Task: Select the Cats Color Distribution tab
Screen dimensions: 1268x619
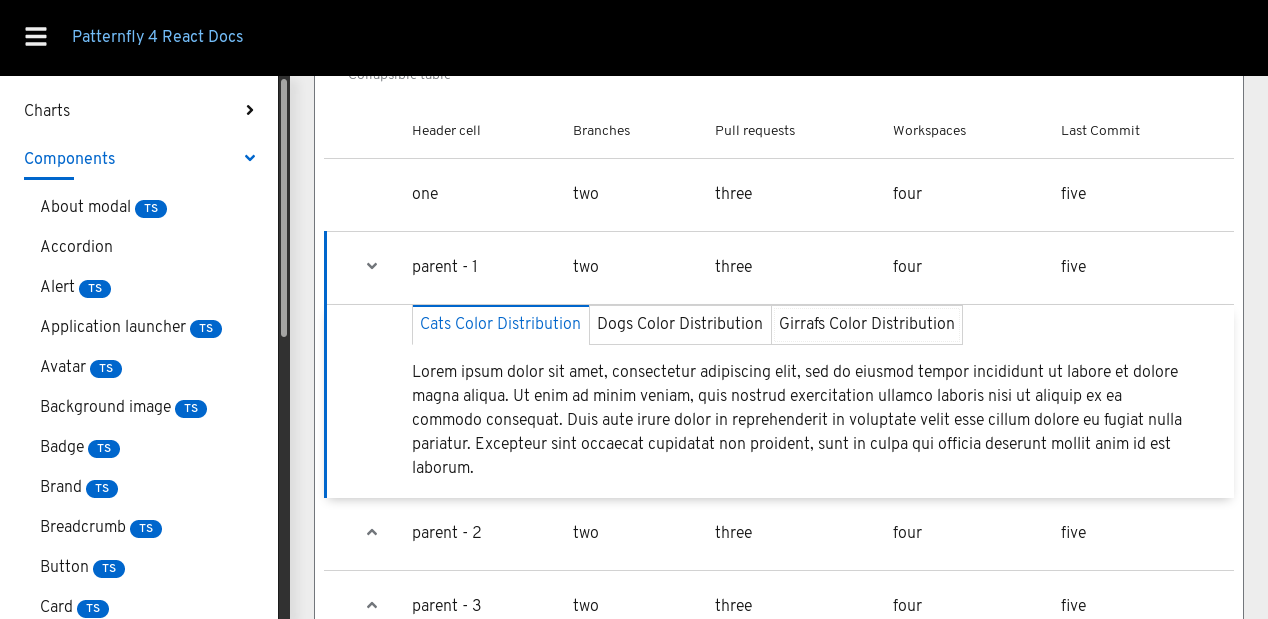Action: [500, 324]
